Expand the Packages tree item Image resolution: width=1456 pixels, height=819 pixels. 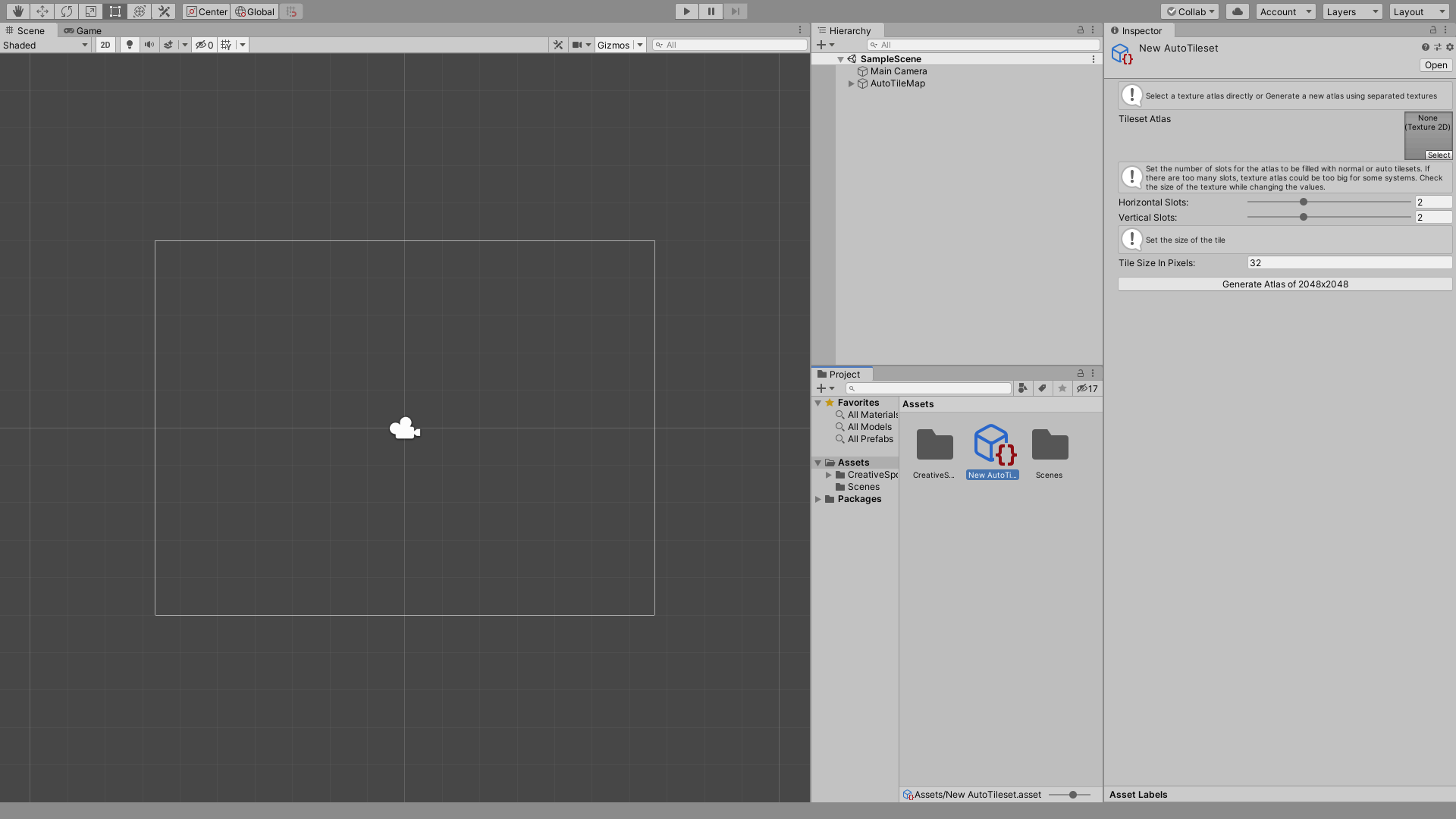pos(818,499)
